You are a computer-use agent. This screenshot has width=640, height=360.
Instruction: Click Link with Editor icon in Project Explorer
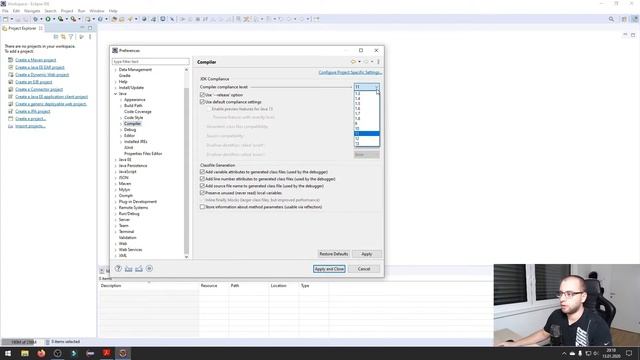click(x=63, y=37)
